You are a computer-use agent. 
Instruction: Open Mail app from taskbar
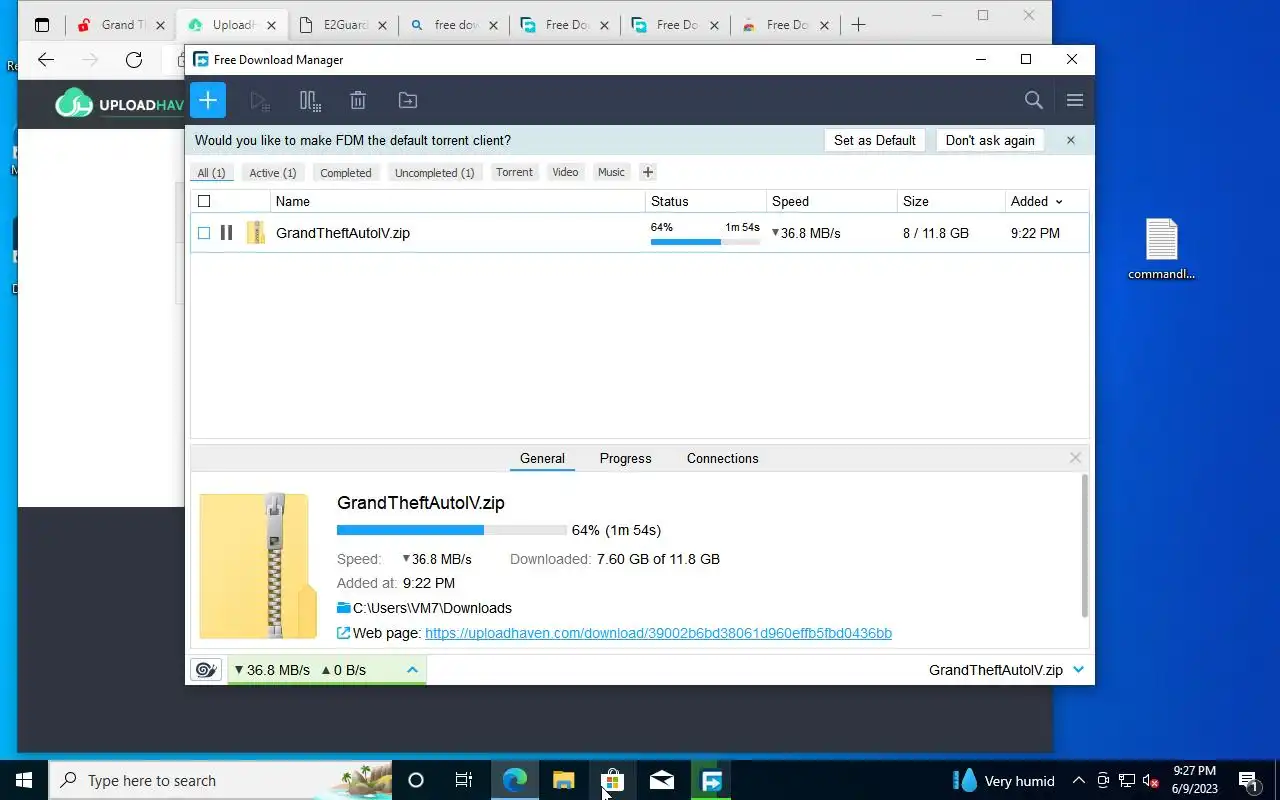tap(661, 780)
